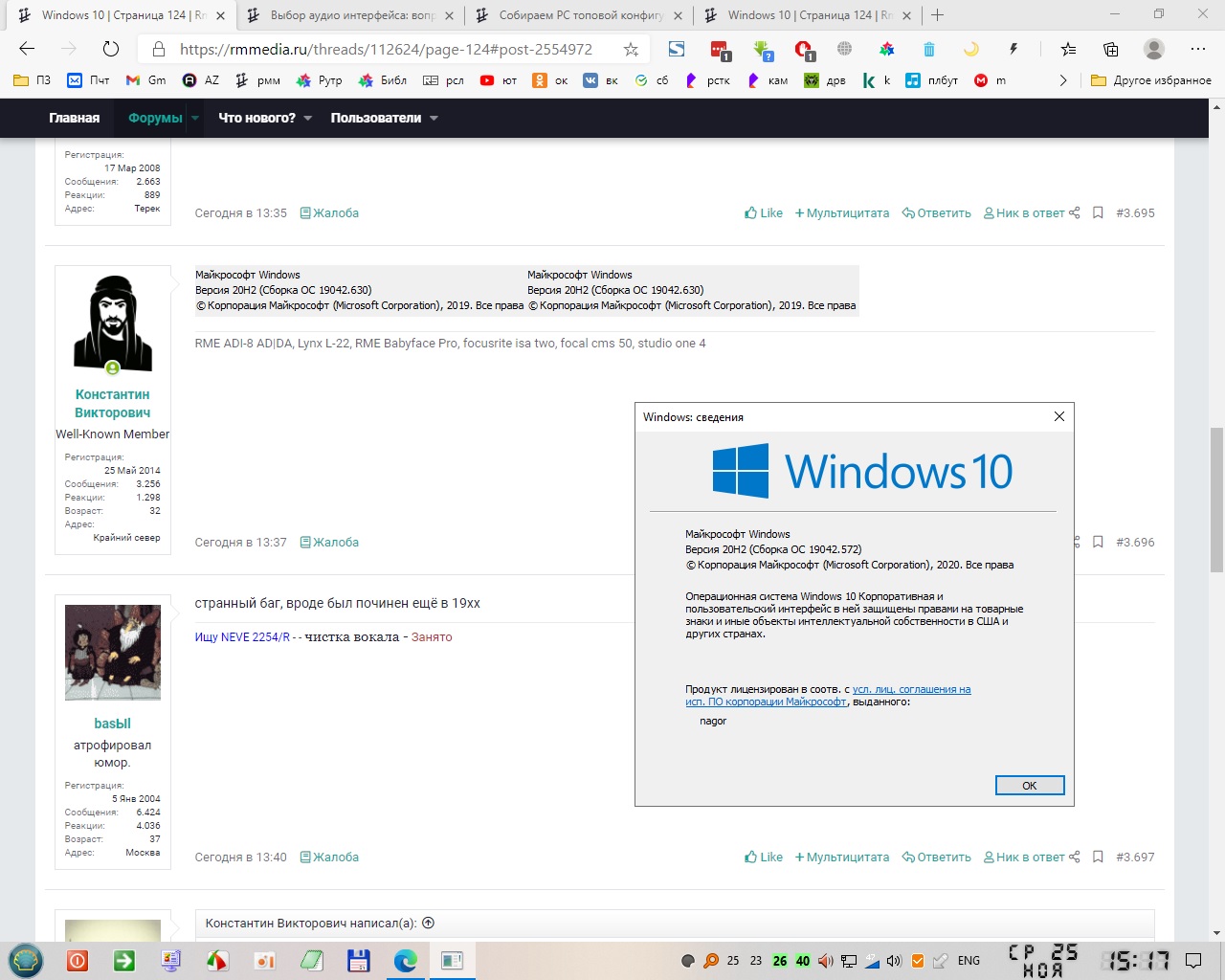Click 'Мультицитата' on post #3.695

coord(842,212)
